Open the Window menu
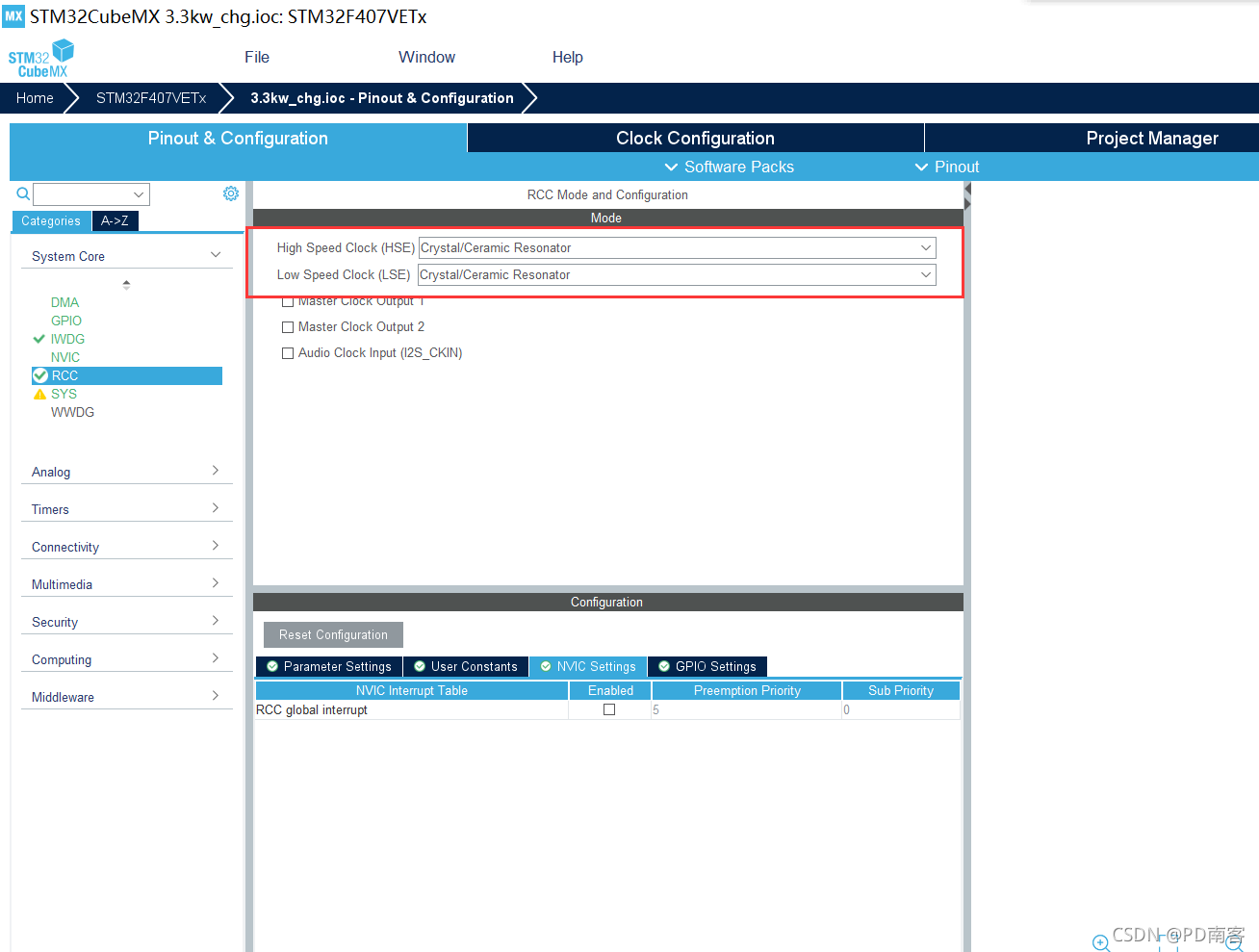 tap(426, 57)
